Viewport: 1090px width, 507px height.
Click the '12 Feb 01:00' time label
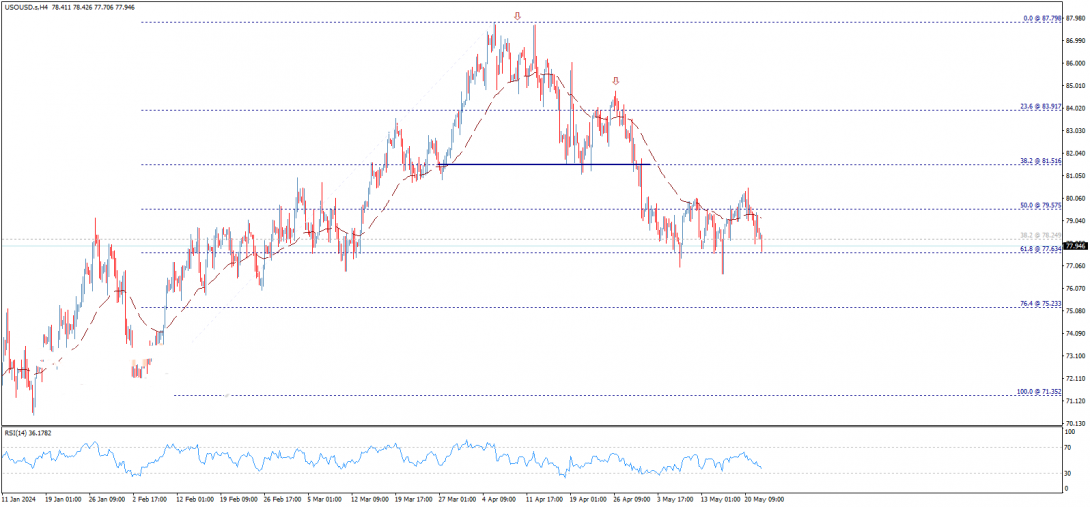(x=195, y=499)
